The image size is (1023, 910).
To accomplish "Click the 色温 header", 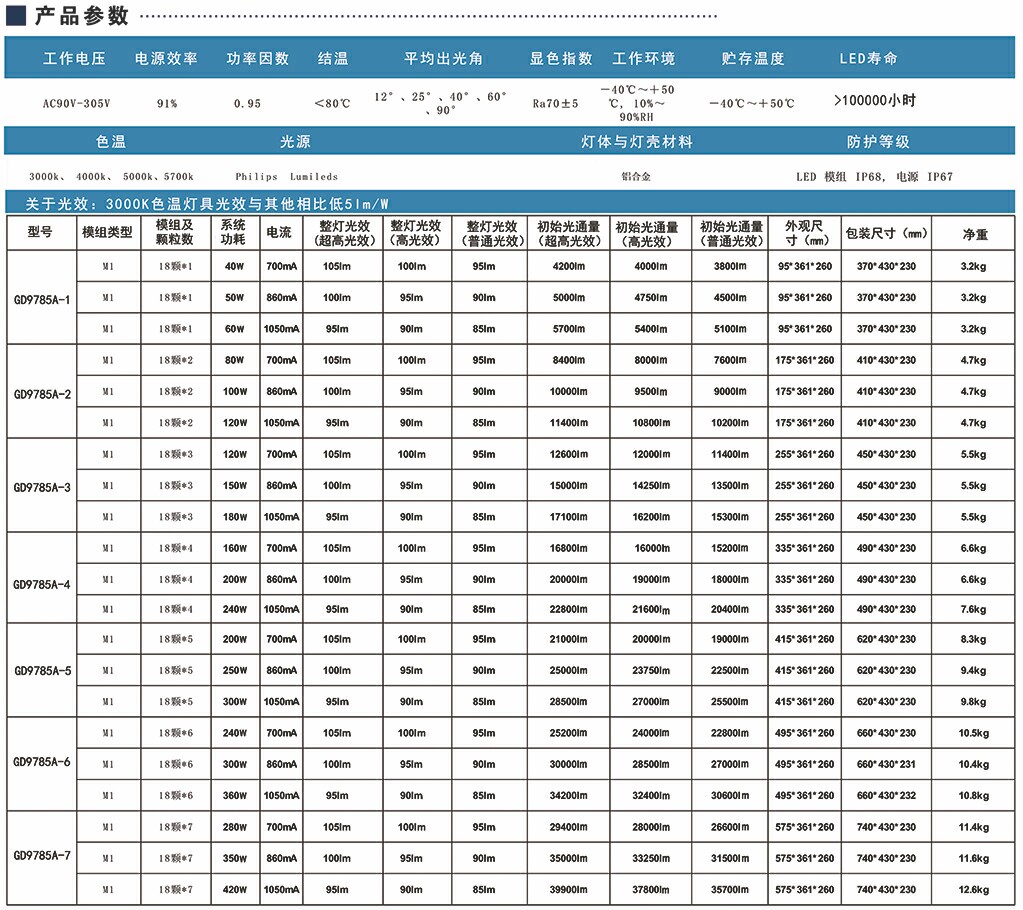I will [x=111, y=142].
